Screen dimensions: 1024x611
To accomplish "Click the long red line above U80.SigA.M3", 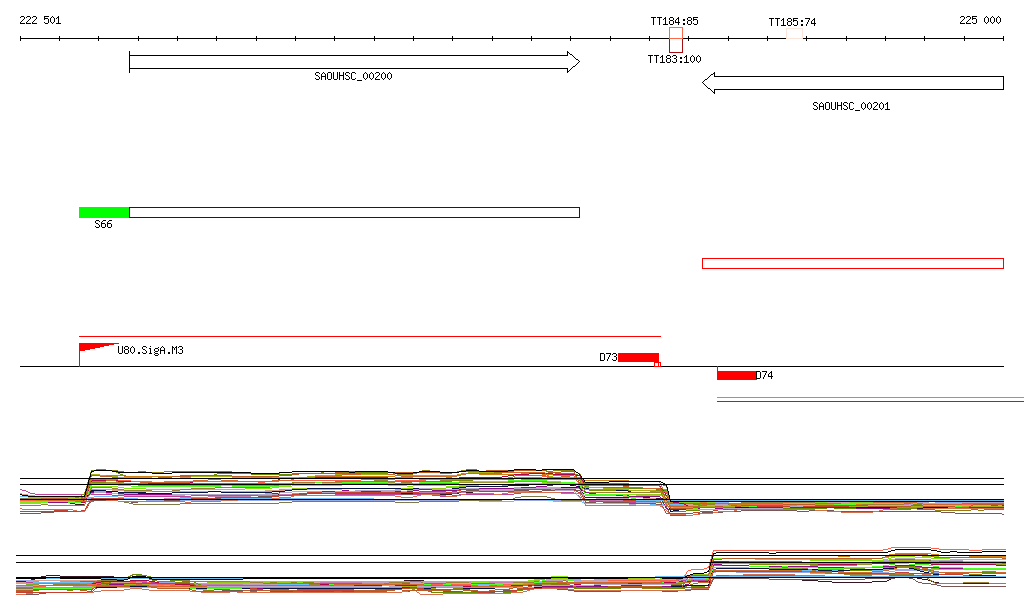I will tap(370, 337).
